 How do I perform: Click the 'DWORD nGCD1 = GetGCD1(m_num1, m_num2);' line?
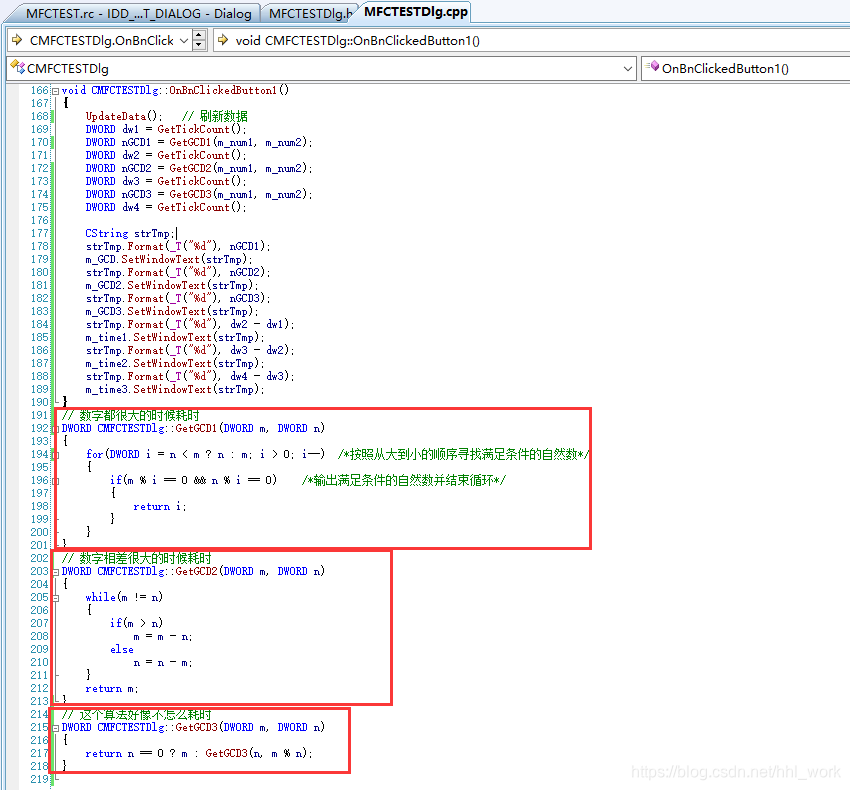click(199, 142)
